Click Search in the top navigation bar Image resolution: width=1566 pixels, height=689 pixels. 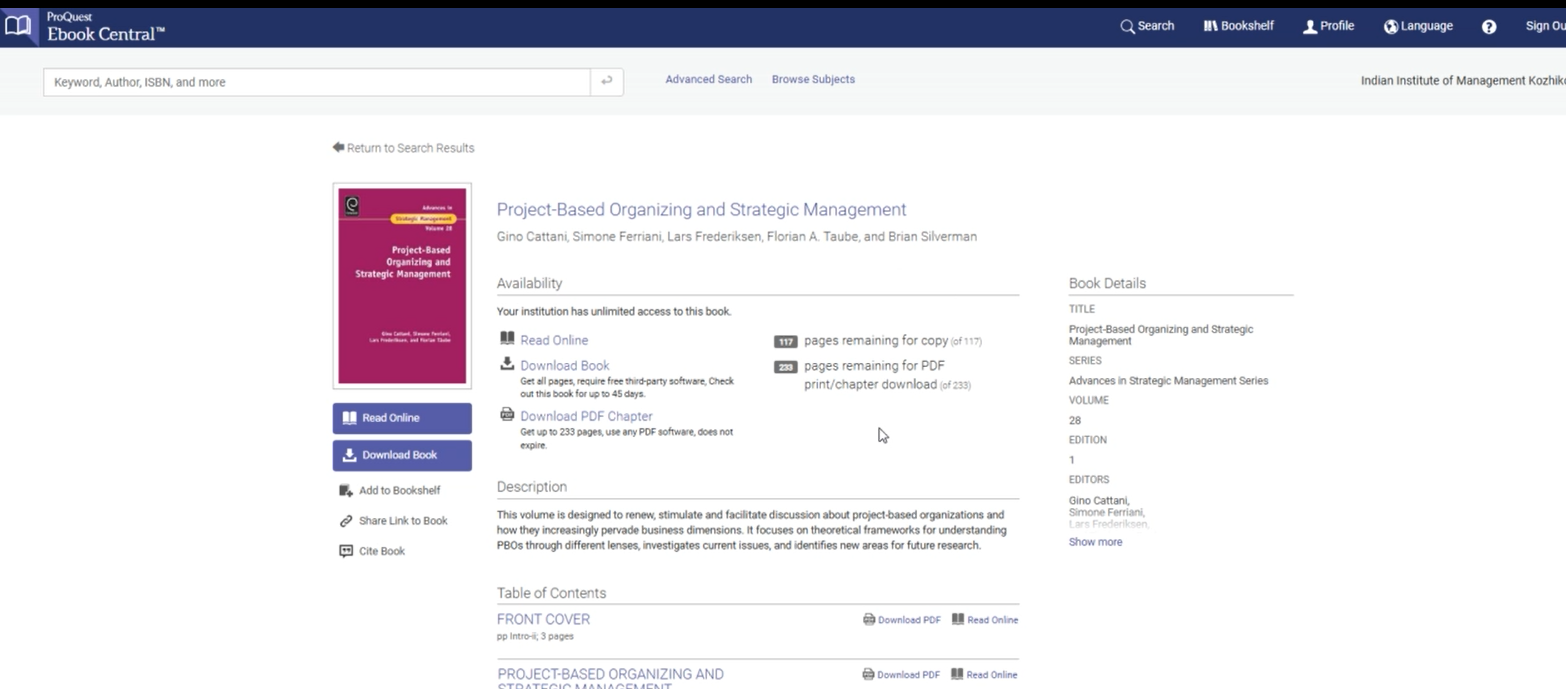(1147, 26)
